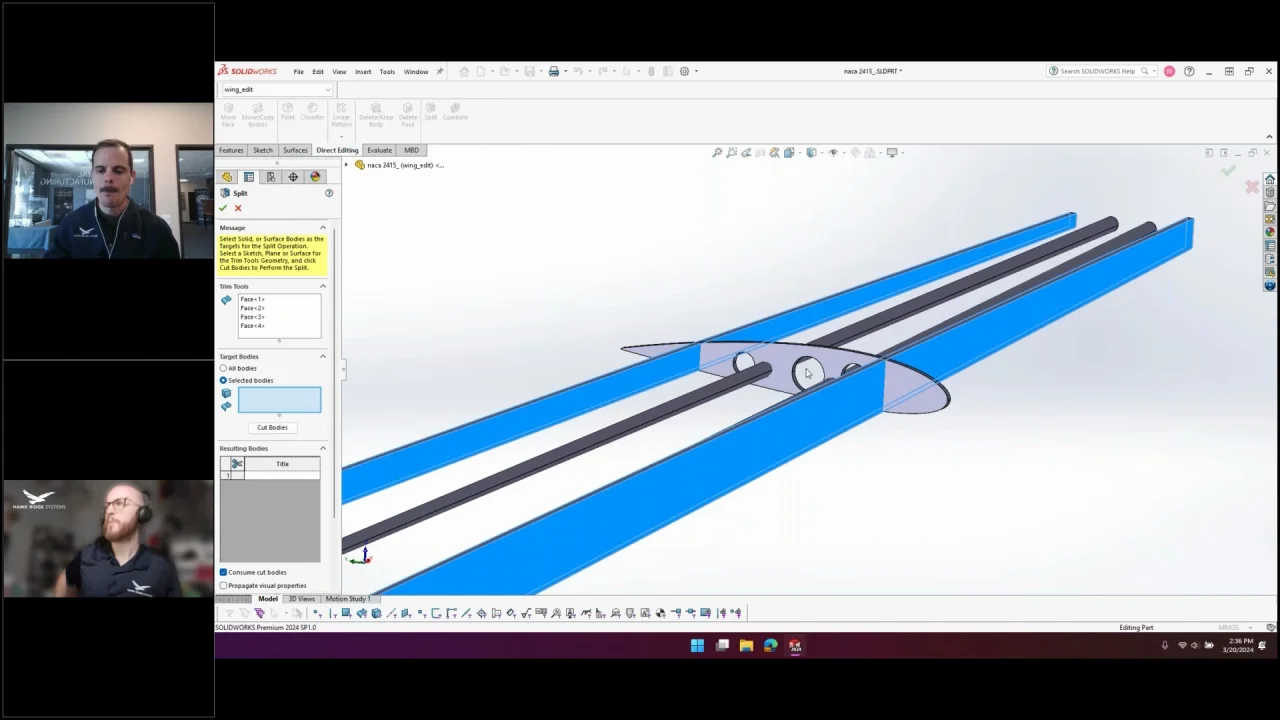Screen dimensions: 1280x720
Task: Switch to the Evaluate tab
Action: 379,150
